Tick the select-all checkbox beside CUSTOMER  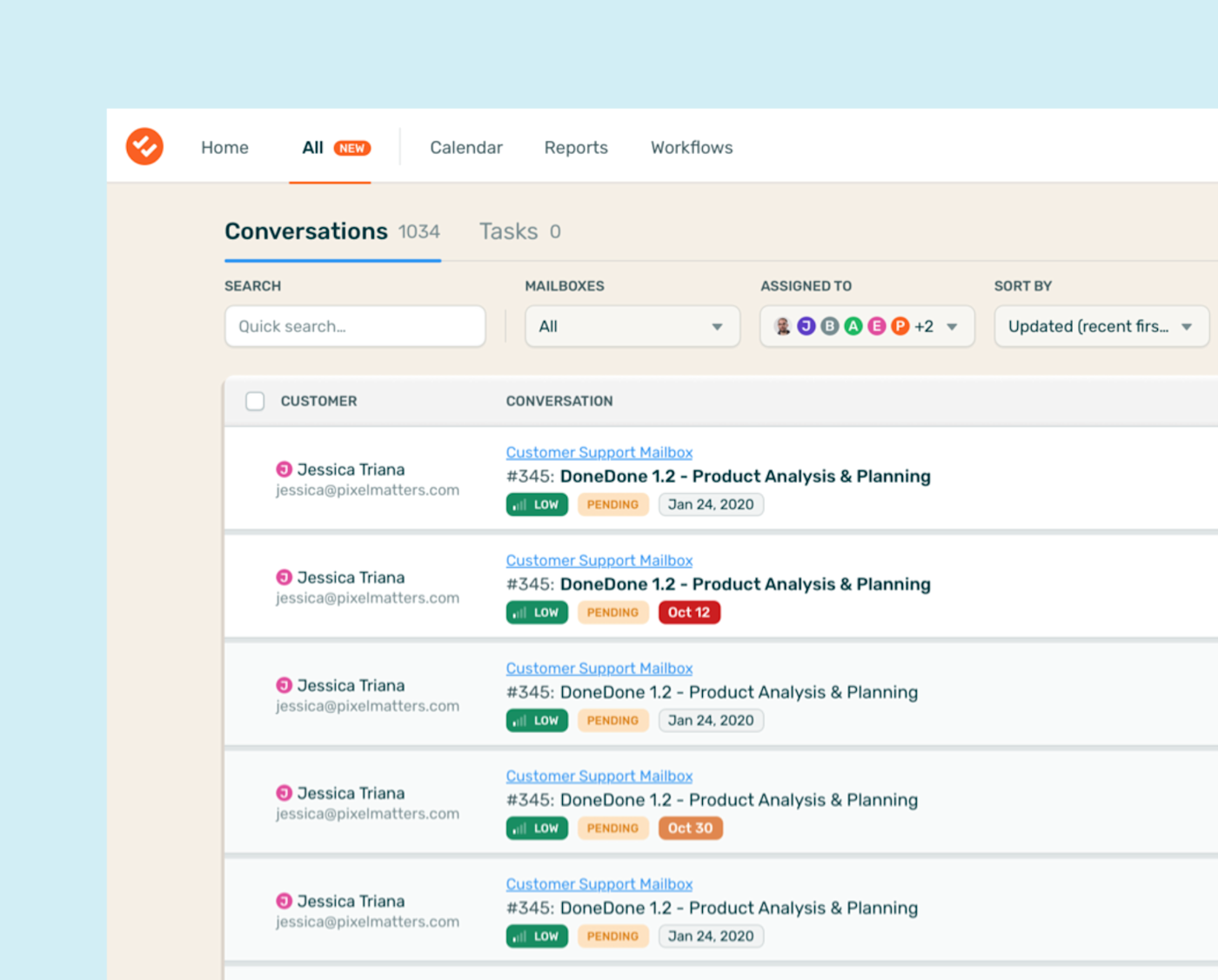pyautogui.click(x=255, y=401)
